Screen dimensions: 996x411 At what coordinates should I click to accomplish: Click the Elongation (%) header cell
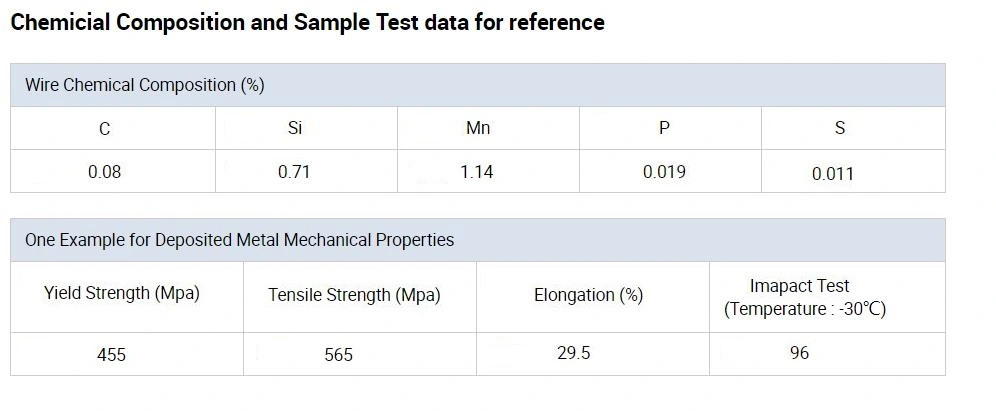click(x=588, y=295)
